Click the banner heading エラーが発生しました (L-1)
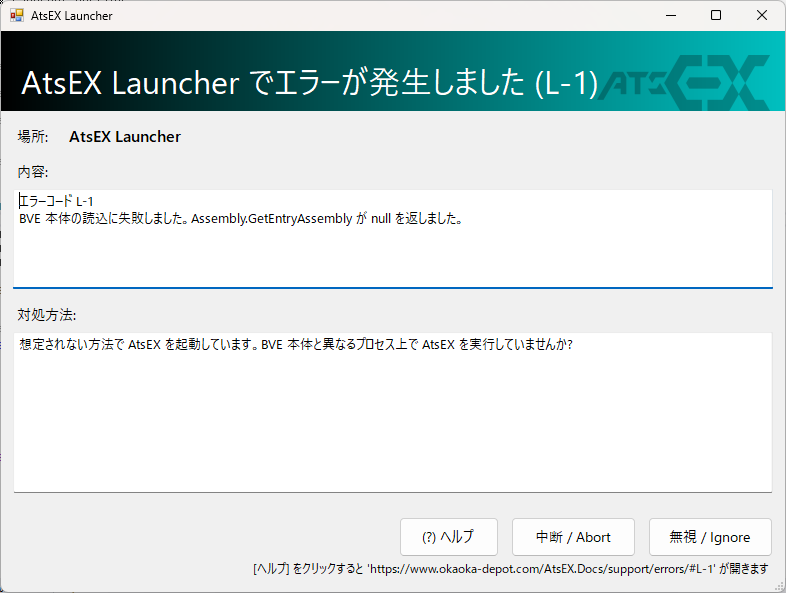Image resolution: width=786 pixels, height=593 pixels. [310, 83]
